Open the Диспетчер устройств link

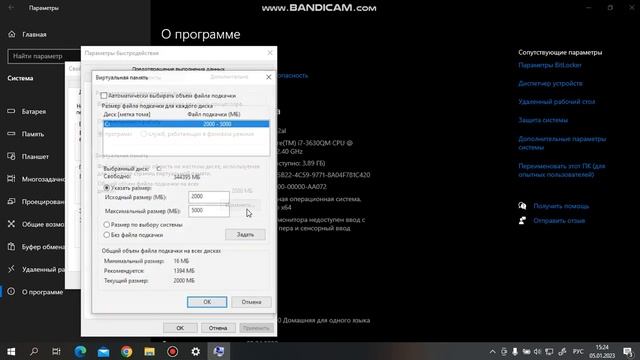pos(550,83)
